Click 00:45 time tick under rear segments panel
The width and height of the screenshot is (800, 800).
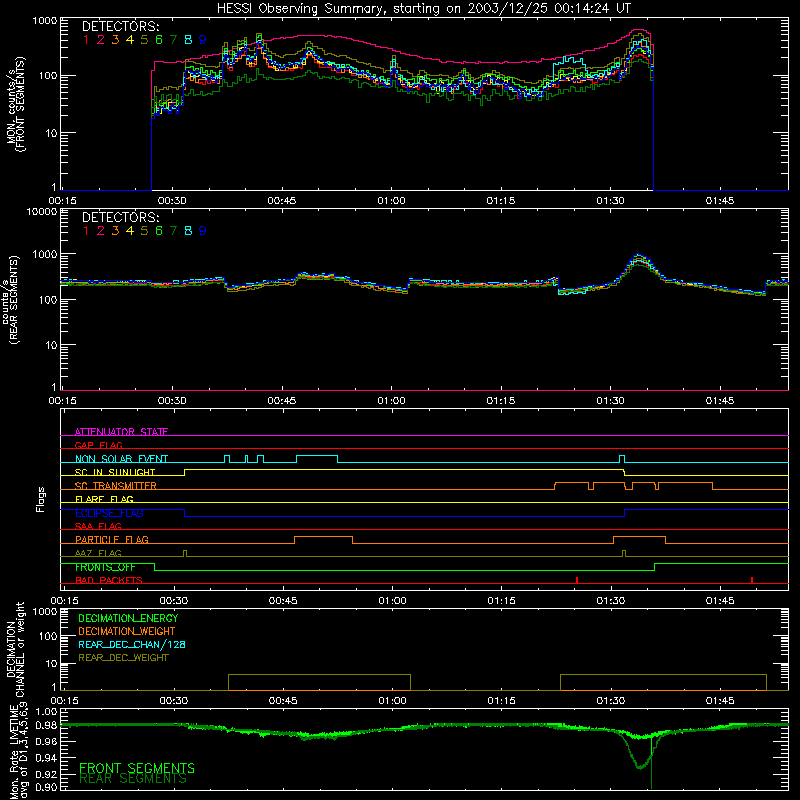pyautogui.click(x=282, y=401)
